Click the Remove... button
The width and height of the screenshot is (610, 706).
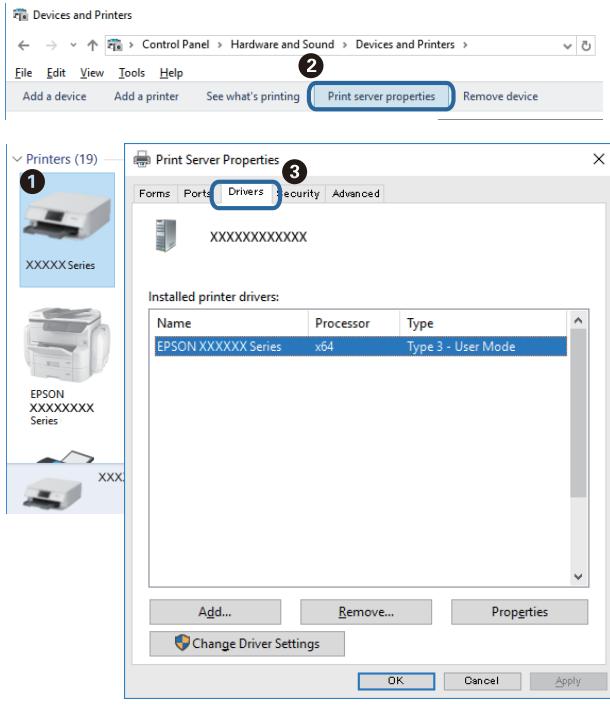pyautogui.click(x=366, y=612)
